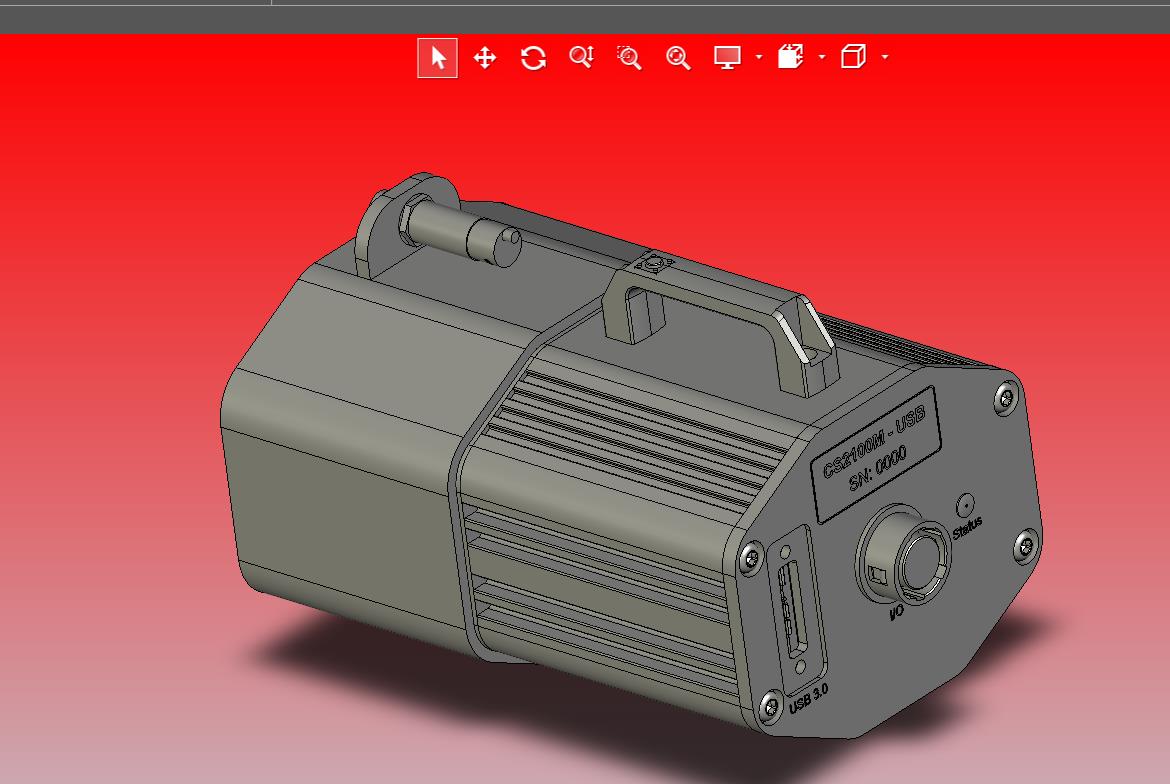Pick the Rotate view tool

(533, 57)
